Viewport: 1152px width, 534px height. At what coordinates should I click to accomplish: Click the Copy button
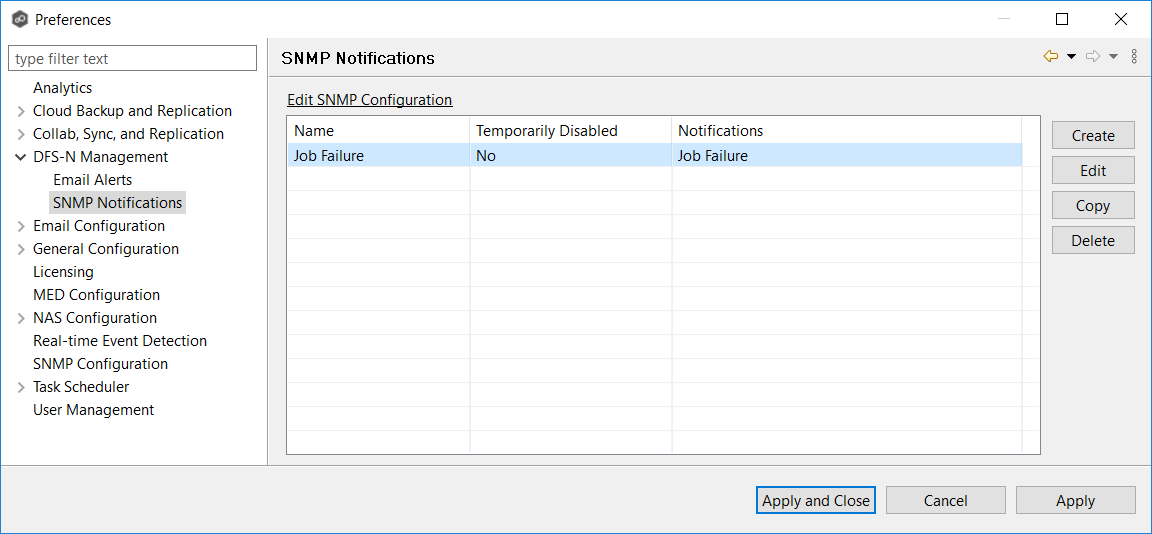(x=1092, y=205)
